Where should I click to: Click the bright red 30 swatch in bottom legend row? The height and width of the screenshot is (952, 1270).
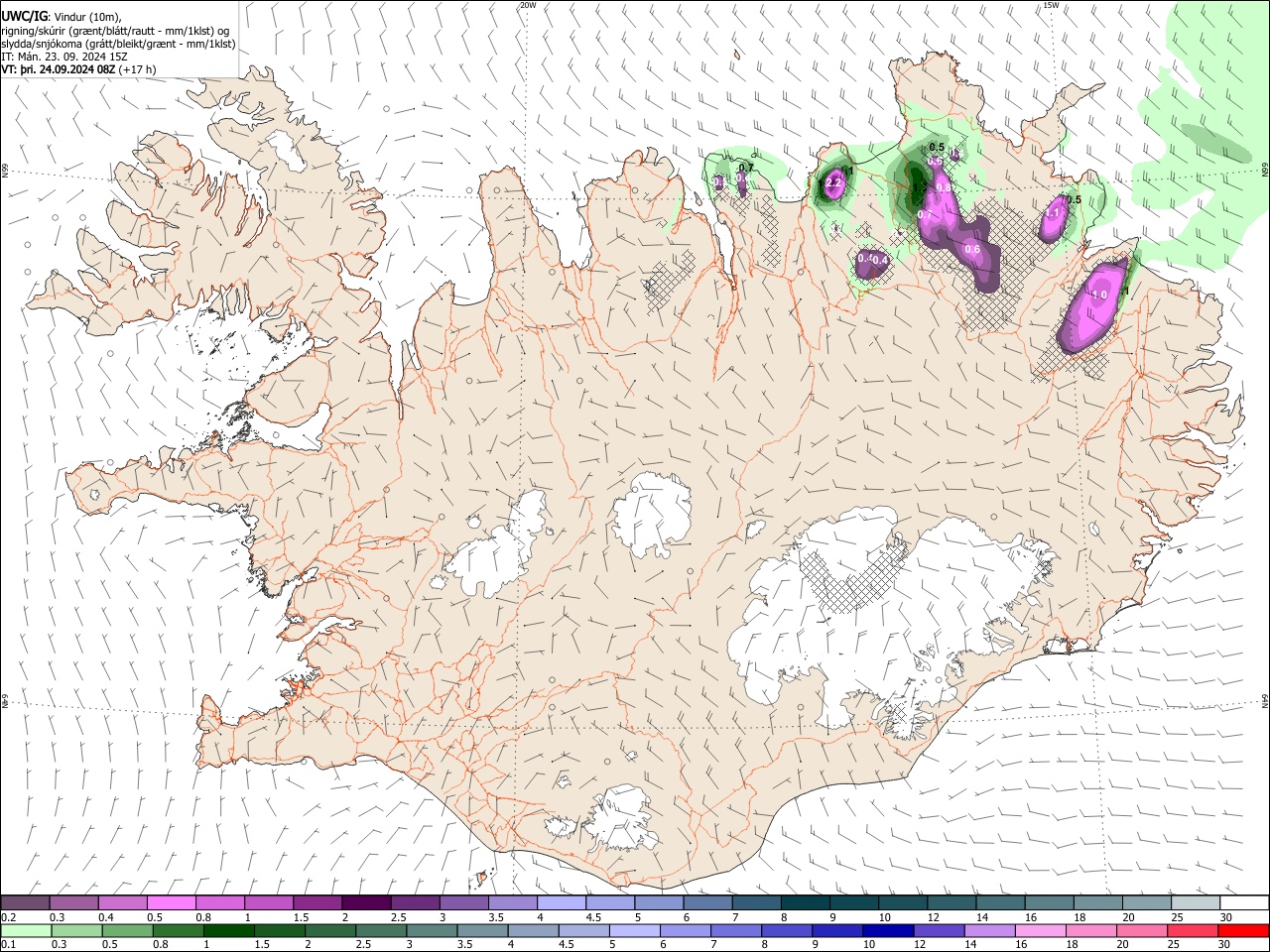pos(1241,931)
